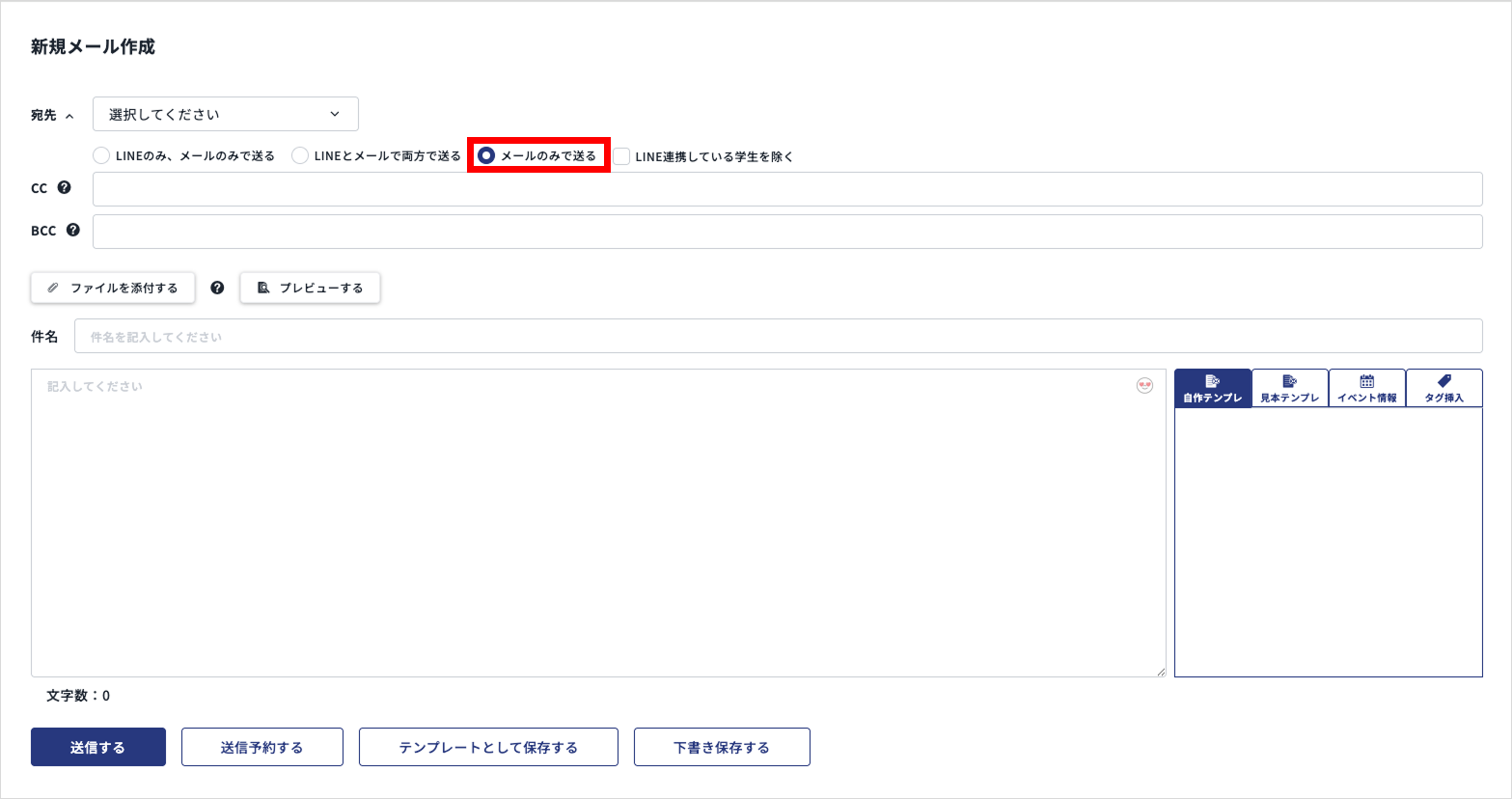This screenshot has height=799, width=1512.
Task: Click the help icon beside file attach button
Action: pyautogui.click(x=217, y=288)
